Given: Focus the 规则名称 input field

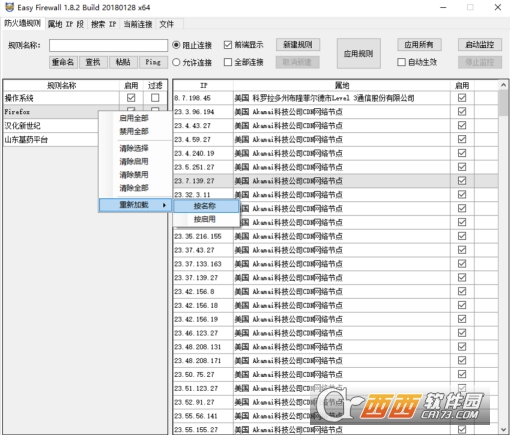Looking at the screenshot, I should (108, 45).
